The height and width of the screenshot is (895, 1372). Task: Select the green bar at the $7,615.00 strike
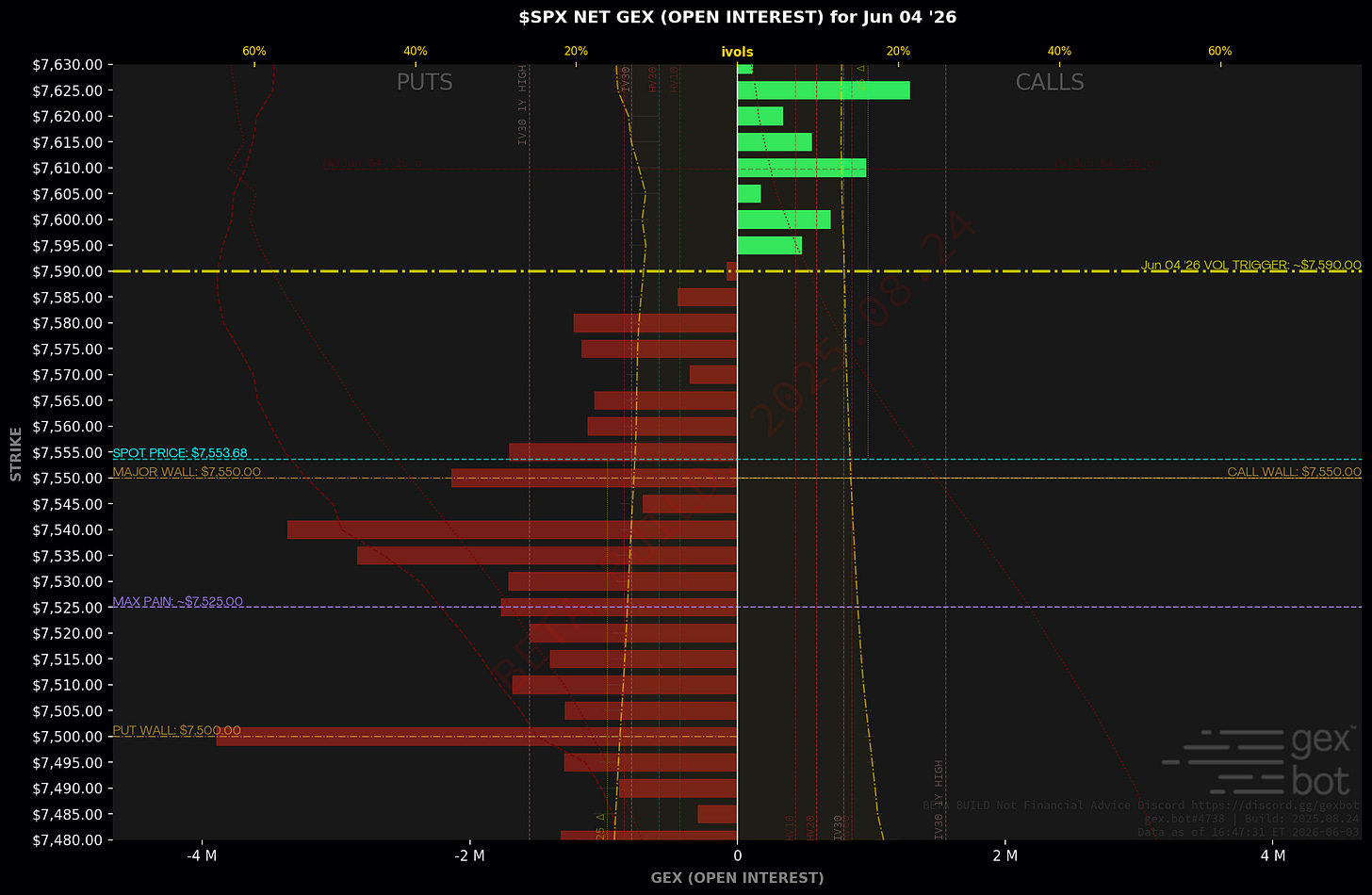775,142
